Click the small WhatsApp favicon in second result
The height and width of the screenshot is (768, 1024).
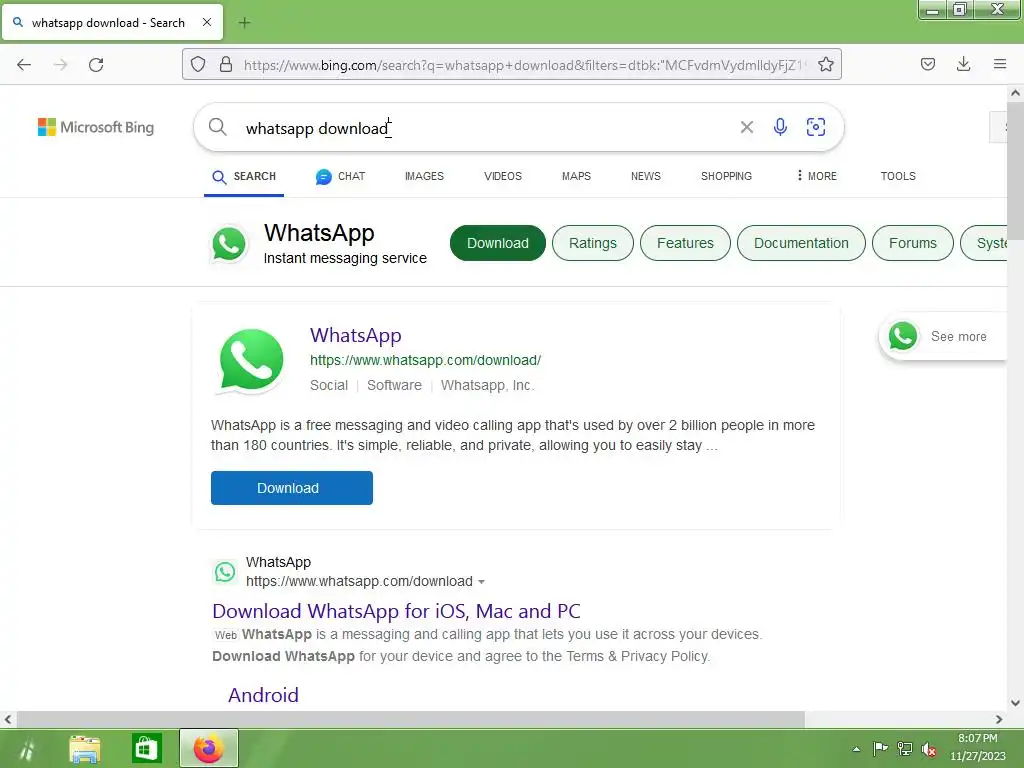(225, 572)
